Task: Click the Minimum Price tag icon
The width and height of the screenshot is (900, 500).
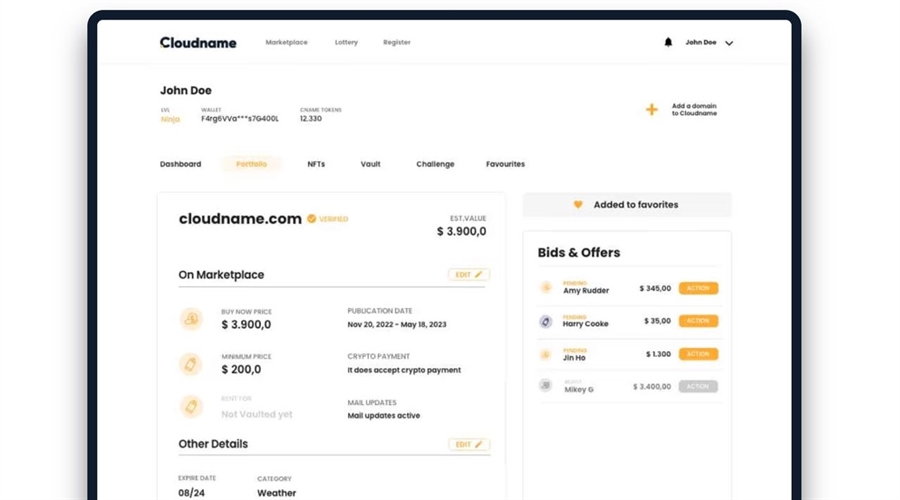Action: (190, 364)
